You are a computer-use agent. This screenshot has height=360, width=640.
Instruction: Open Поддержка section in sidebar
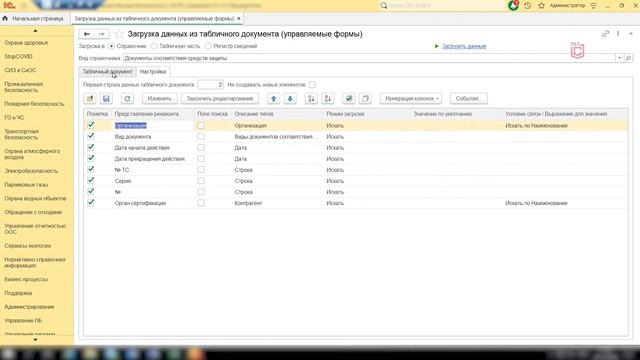[18, 293]
